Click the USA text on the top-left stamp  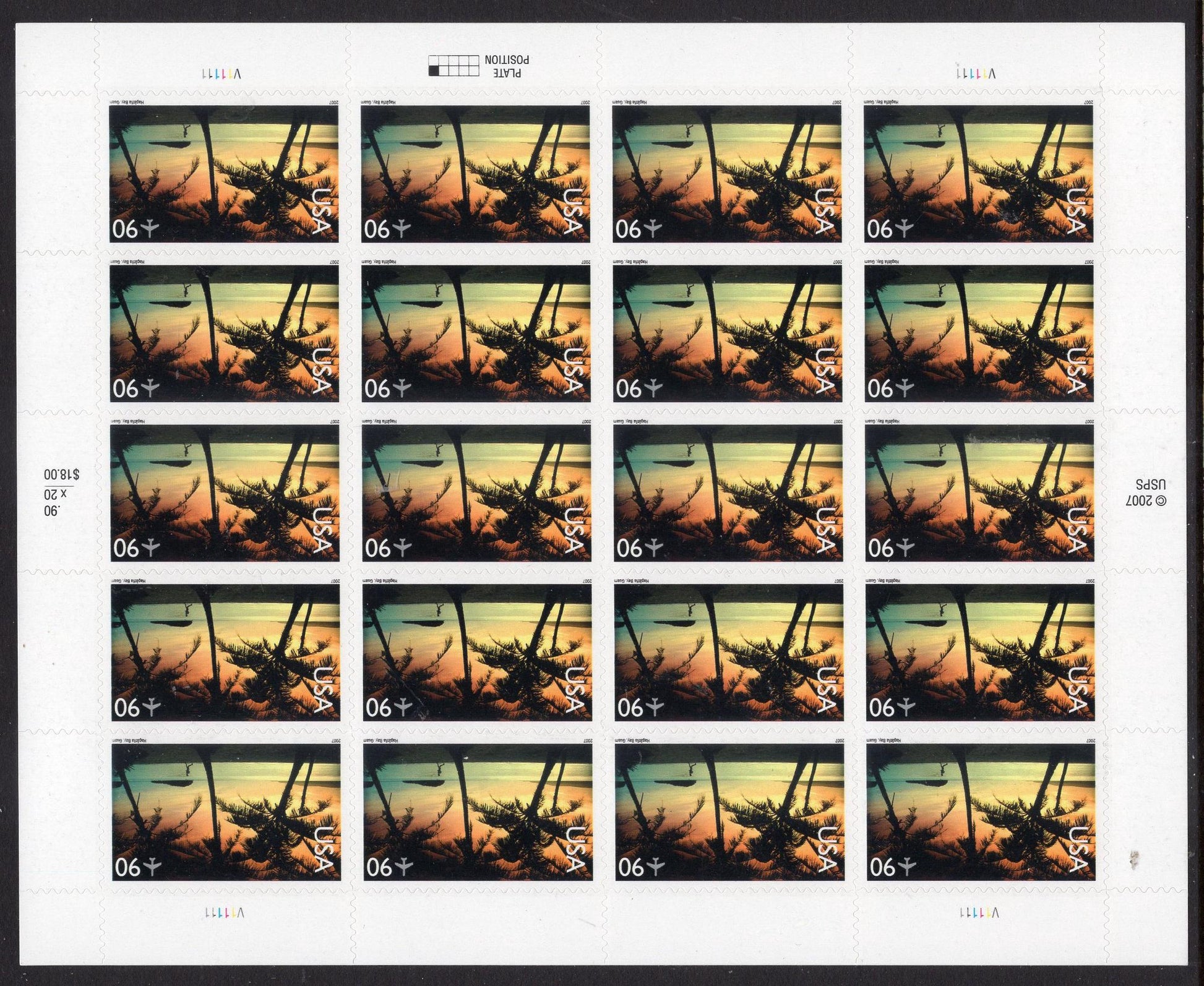click(321, 212)
